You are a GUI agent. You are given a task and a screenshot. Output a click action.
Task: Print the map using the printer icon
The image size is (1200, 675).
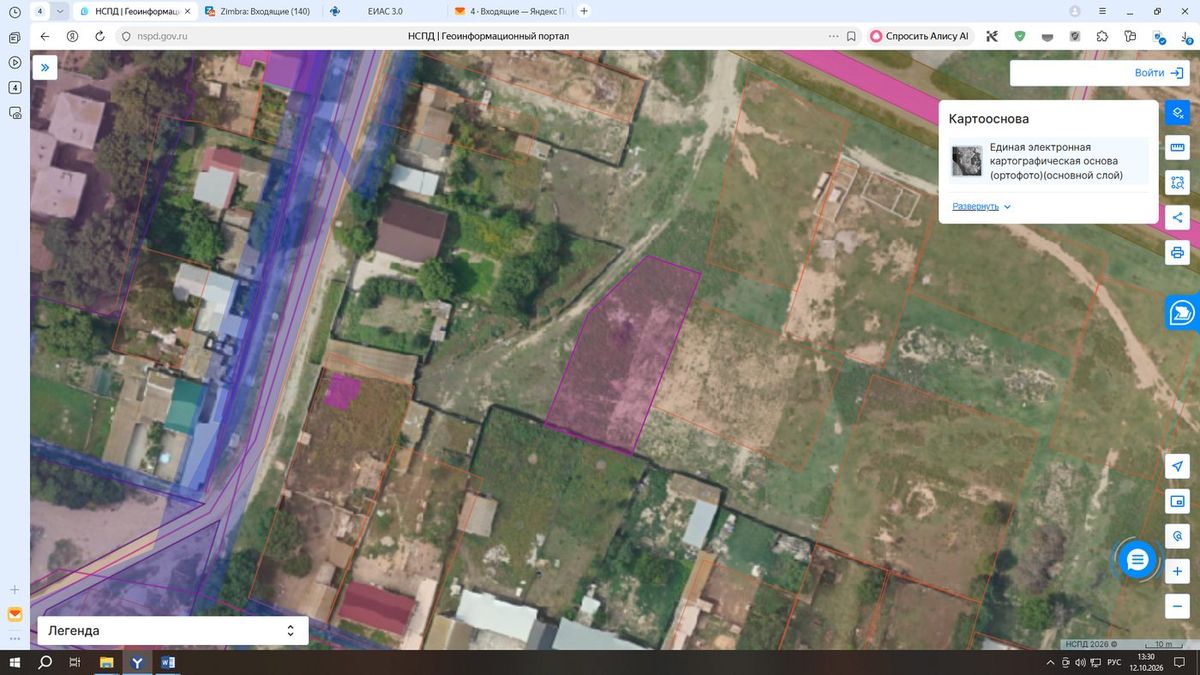(1177, 252)
